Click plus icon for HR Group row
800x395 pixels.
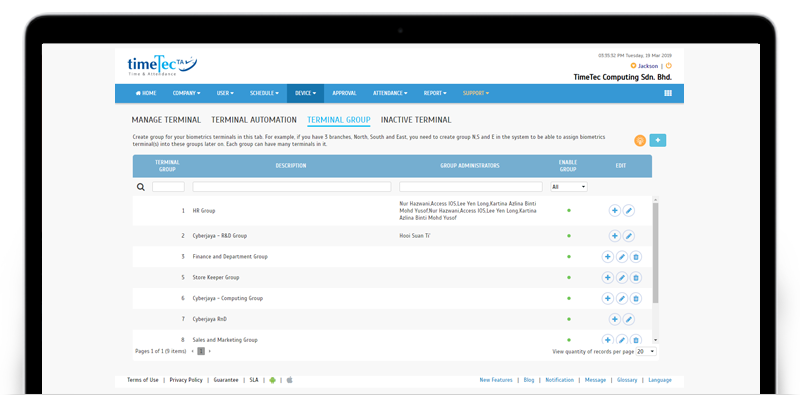click(x=615, y=210)
